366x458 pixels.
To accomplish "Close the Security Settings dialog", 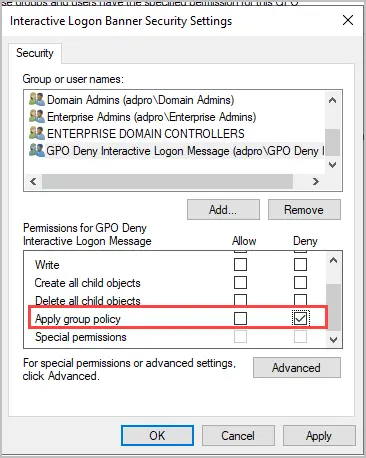I will click(348, 20).
